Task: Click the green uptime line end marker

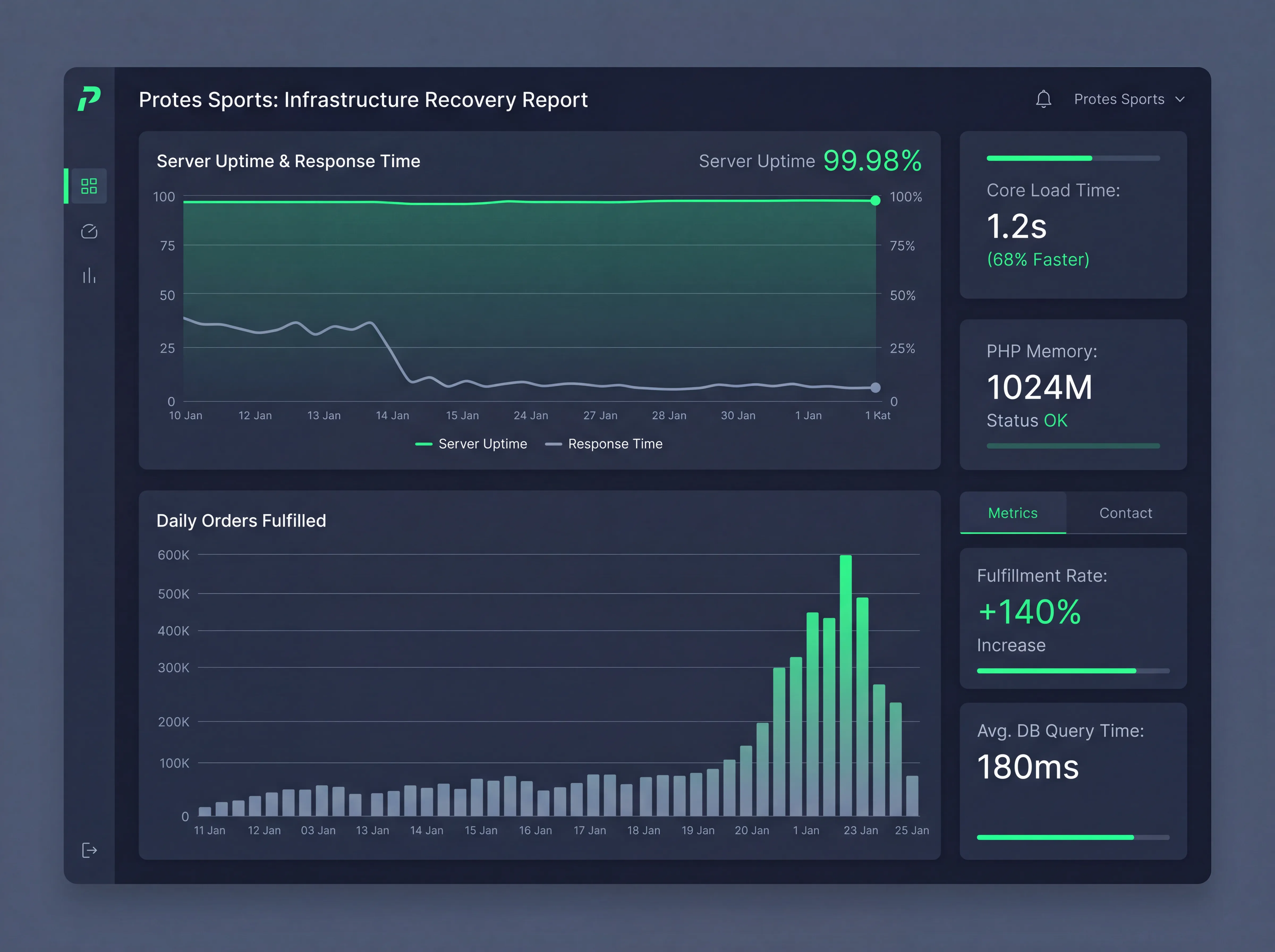Action: coord(875,200)
